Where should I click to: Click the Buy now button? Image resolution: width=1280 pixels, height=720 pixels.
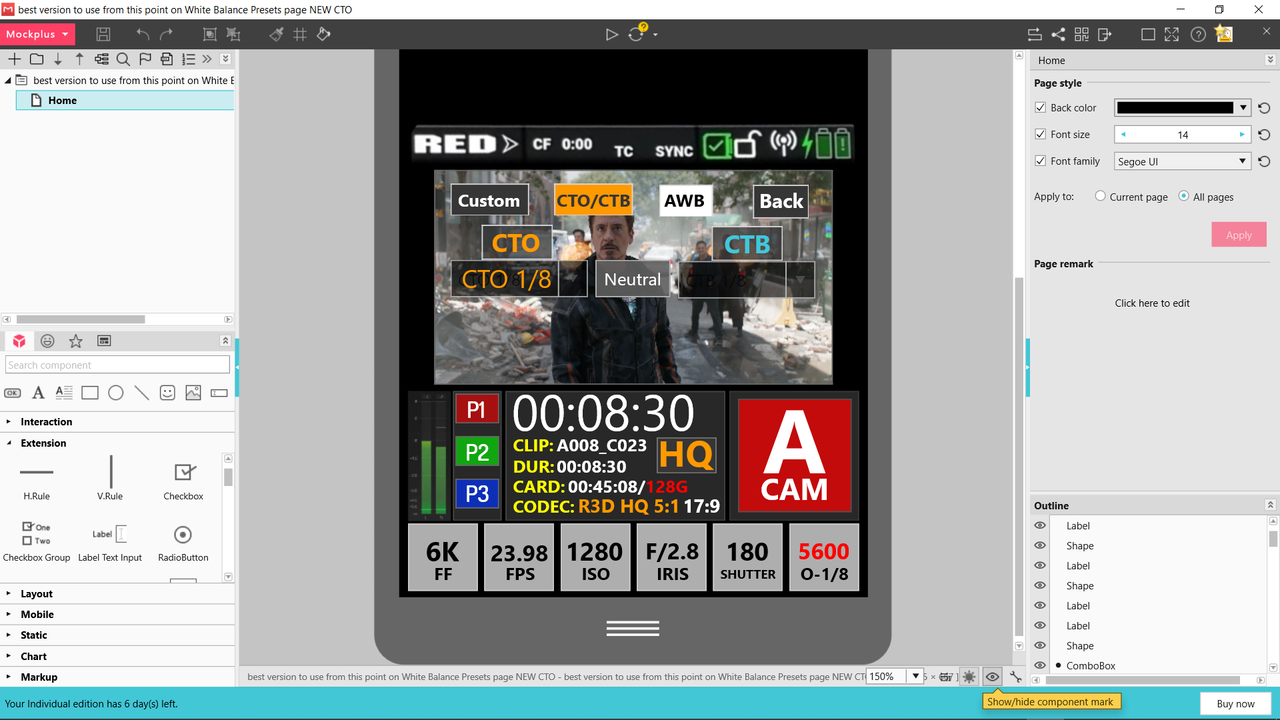(1235, 704)
